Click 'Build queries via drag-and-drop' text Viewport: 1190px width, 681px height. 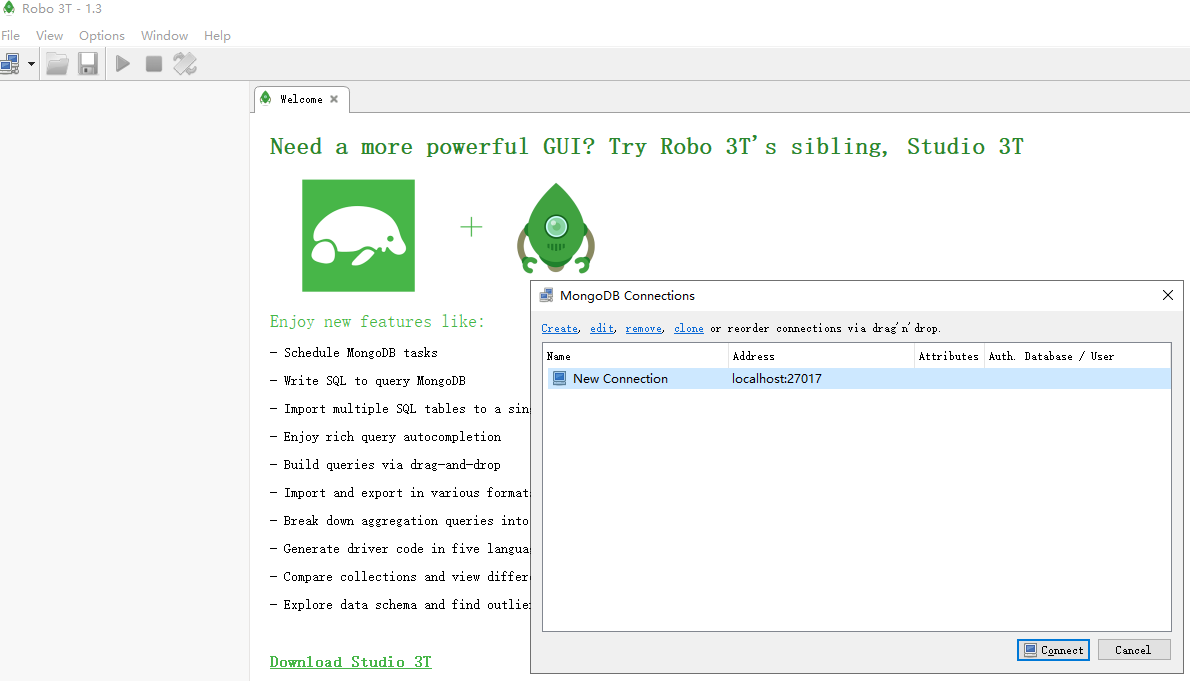pos(392,465)
